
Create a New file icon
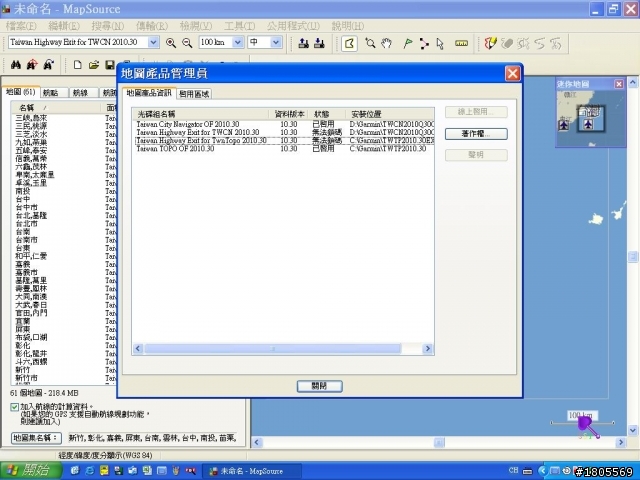tap(78, 65)
